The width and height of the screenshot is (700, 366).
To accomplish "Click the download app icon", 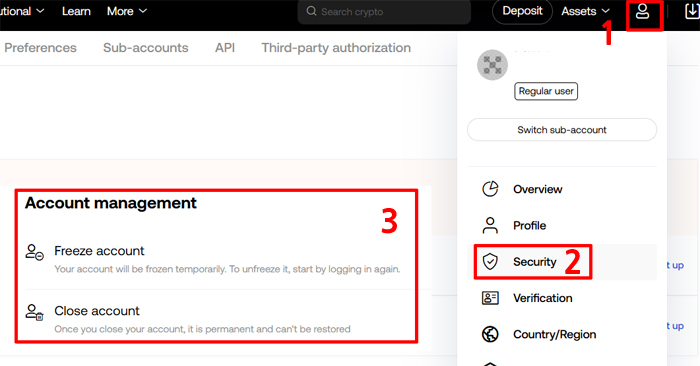I will tap(692, 12).
